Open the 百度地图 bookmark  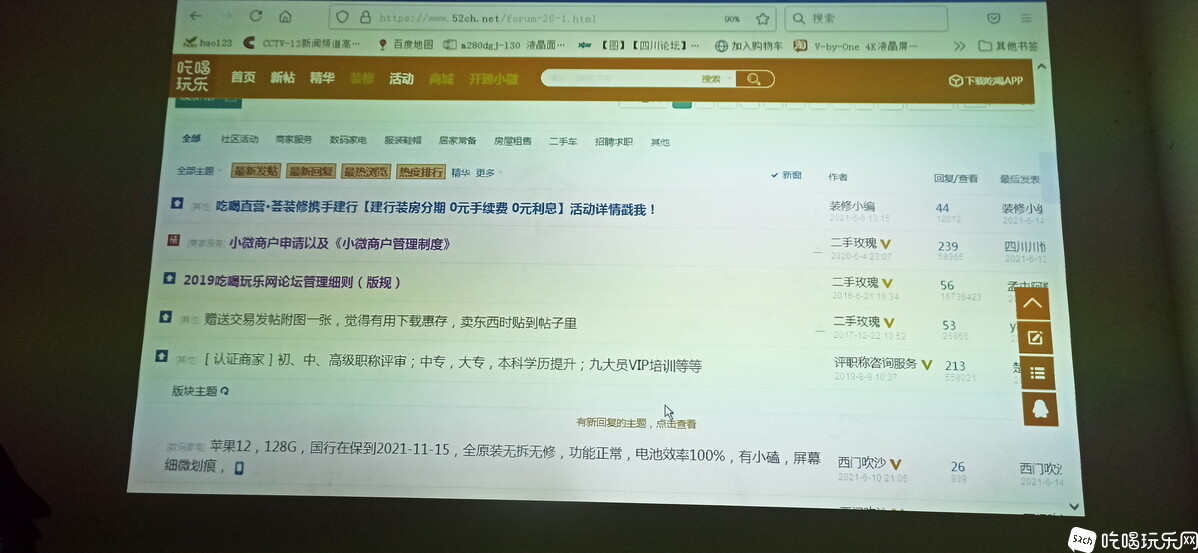[x=406, y=44]
